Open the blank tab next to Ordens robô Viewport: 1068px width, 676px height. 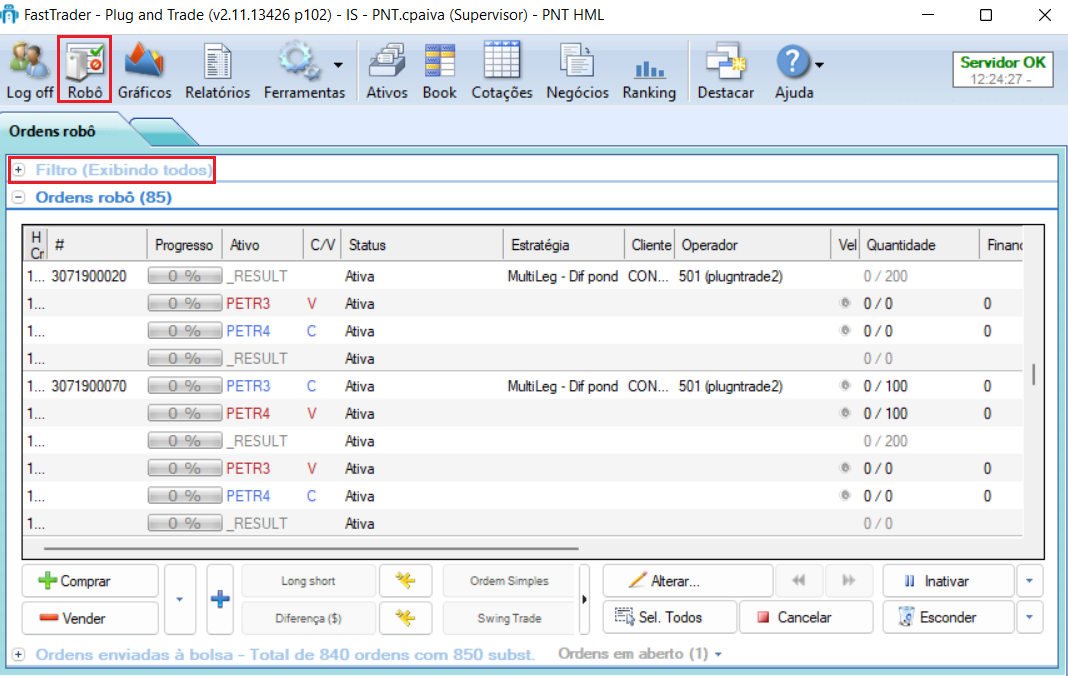pyautogui.click(x=162, y=132)
